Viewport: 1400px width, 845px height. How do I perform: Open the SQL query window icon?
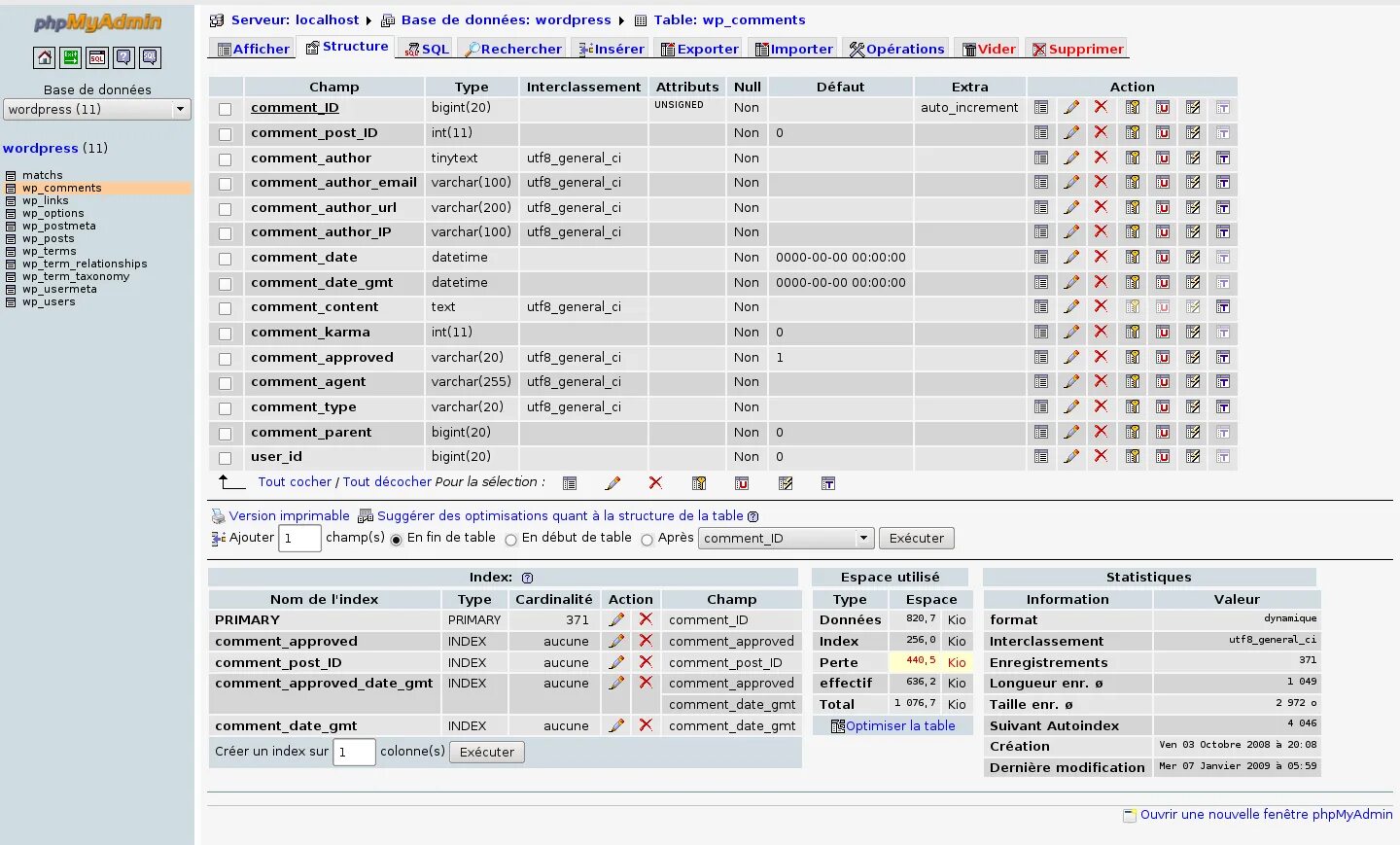(x=98, y=58)
